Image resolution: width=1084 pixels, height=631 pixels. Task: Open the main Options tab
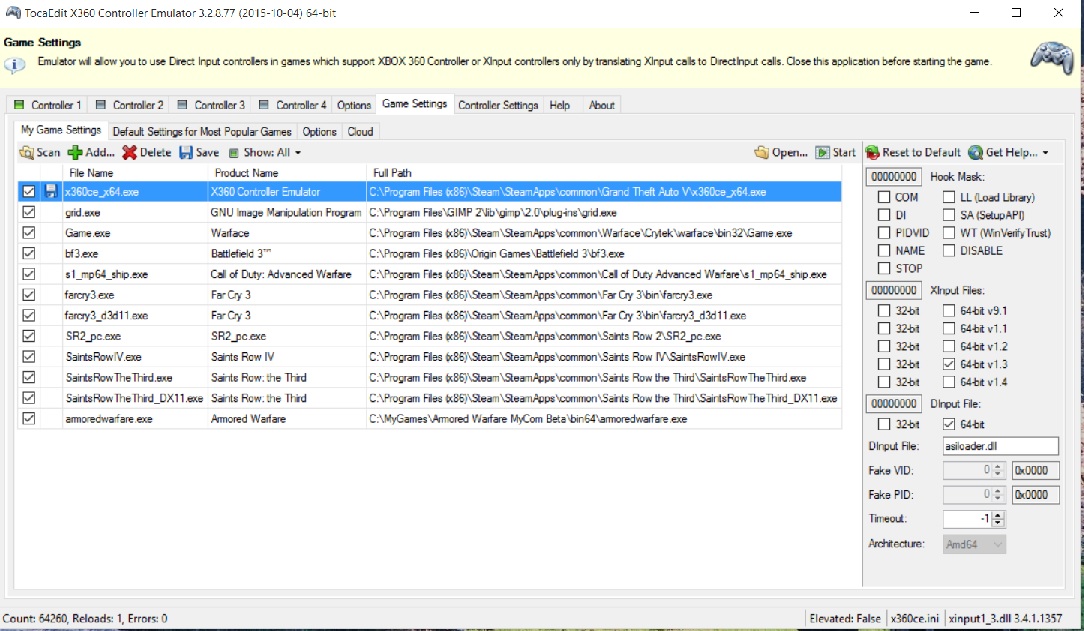click(x=354, y=105)
